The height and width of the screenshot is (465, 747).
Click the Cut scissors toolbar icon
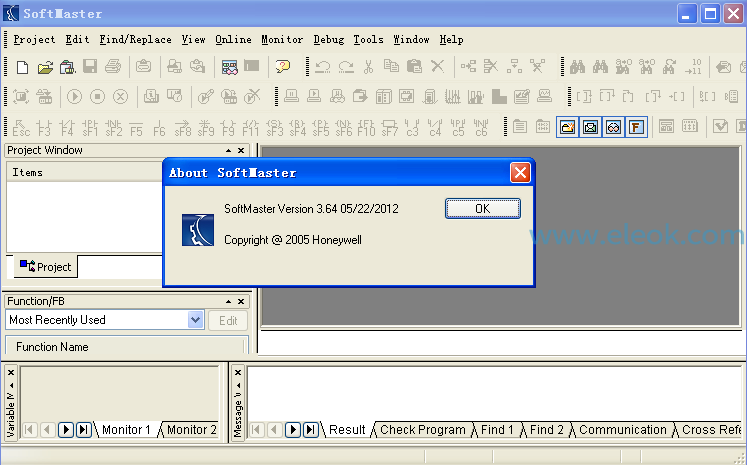pyautogui.click(x=368, y=66)
